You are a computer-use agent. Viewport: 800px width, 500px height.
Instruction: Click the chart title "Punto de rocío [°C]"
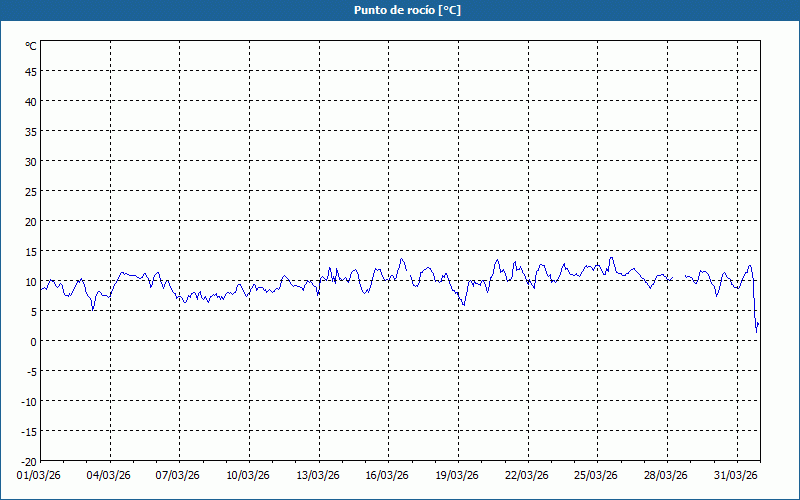point(407,10)
